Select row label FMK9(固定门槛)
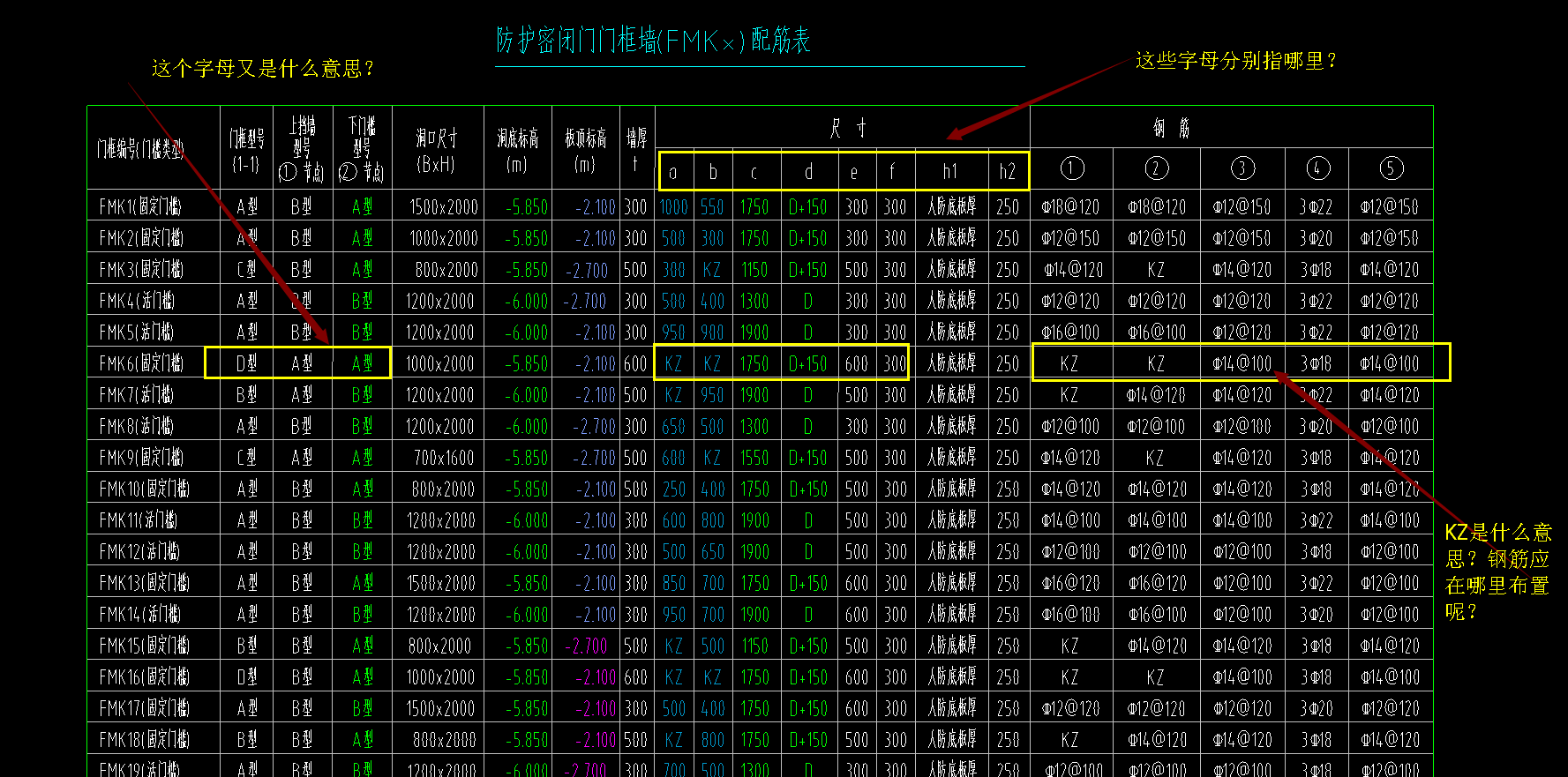1568x777 pixels. [x=141, y=458]
